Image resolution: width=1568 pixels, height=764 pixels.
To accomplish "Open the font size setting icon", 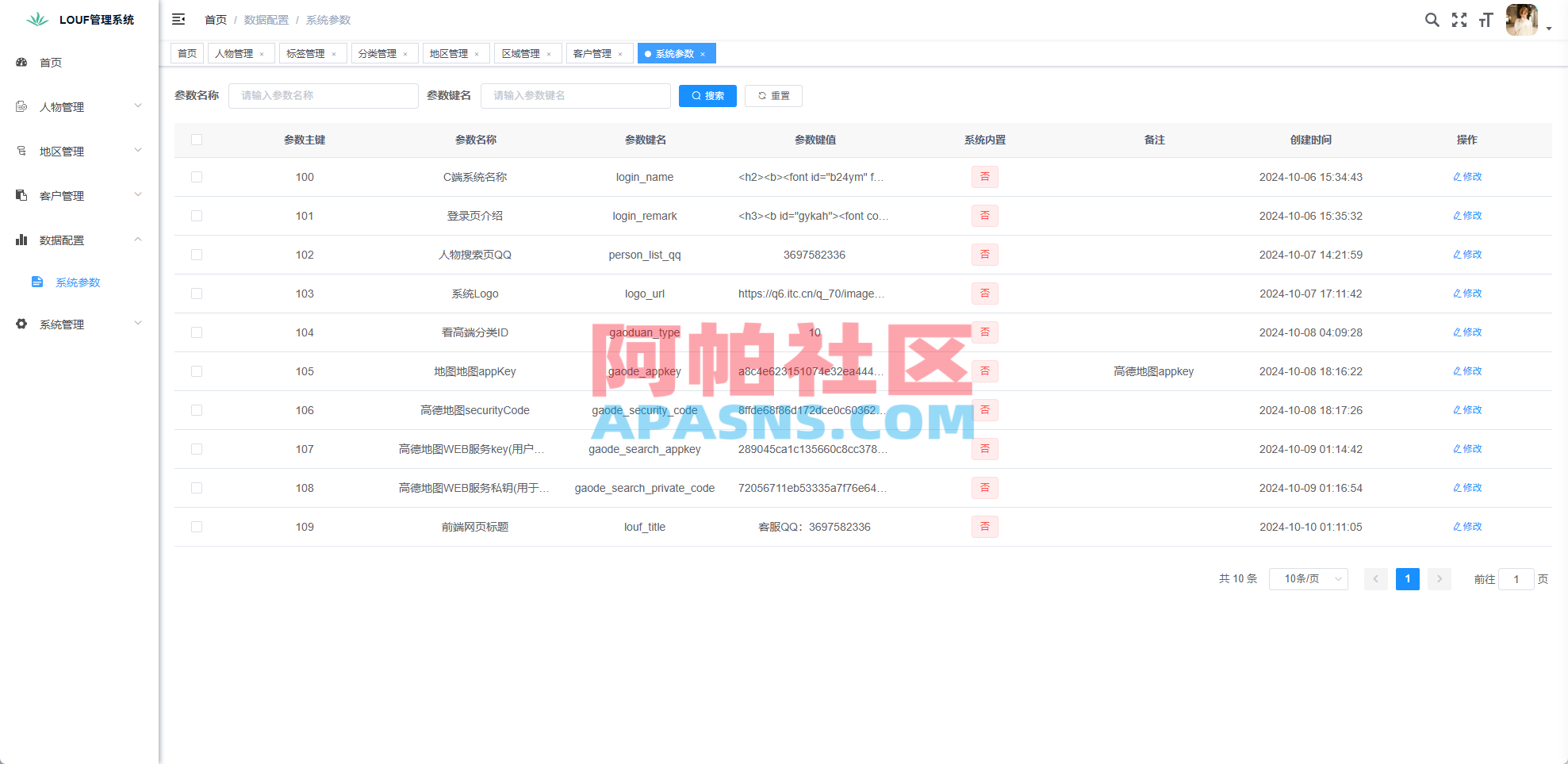I will [x=1486, y=20].
